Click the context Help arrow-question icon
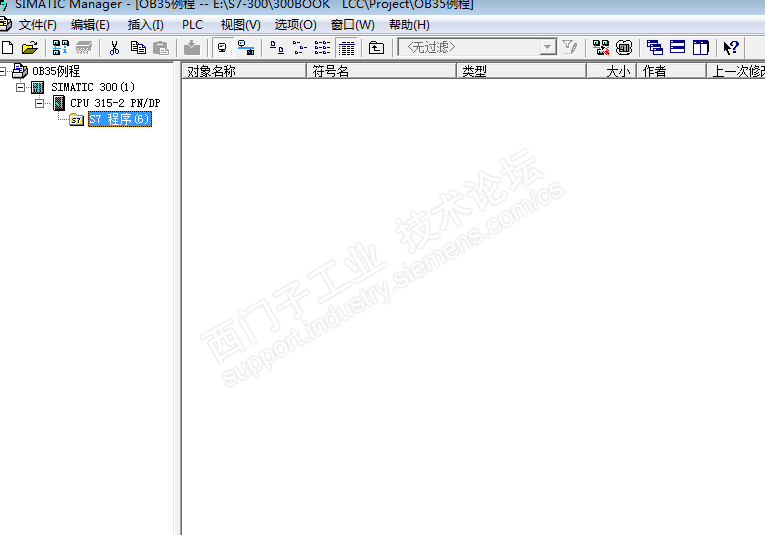The image size is (765, 535). click(x=731, y=48)
